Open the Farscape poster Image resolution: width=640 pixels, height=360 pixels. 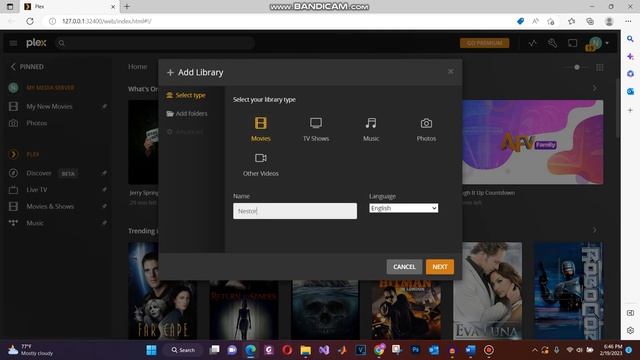(x=162, y=291)
